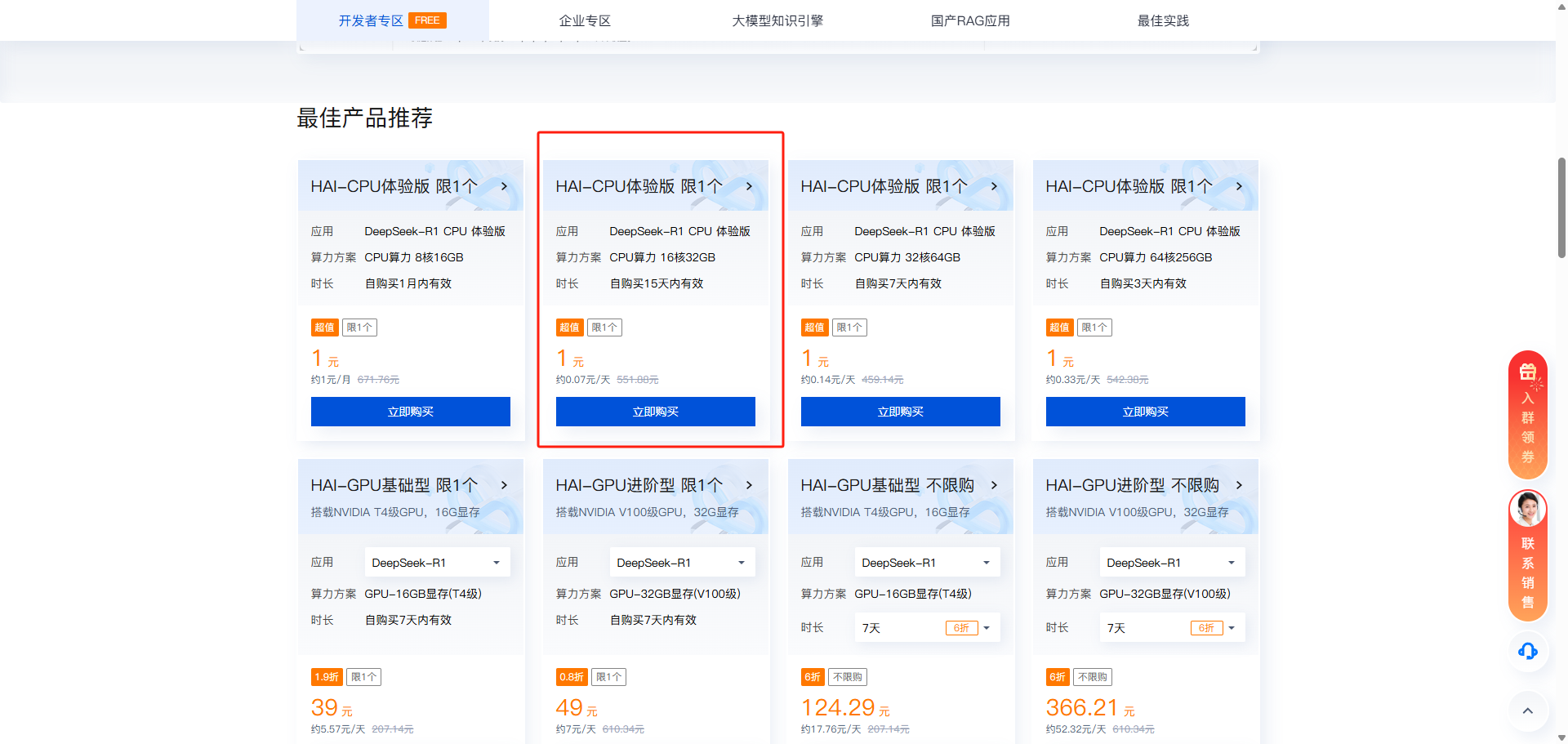The width and height of the screenshot is (1568, 744).
Task: Expand 应用 dropdown in HAI-GPU基础型 不限购 card
Action: (927, 563)
